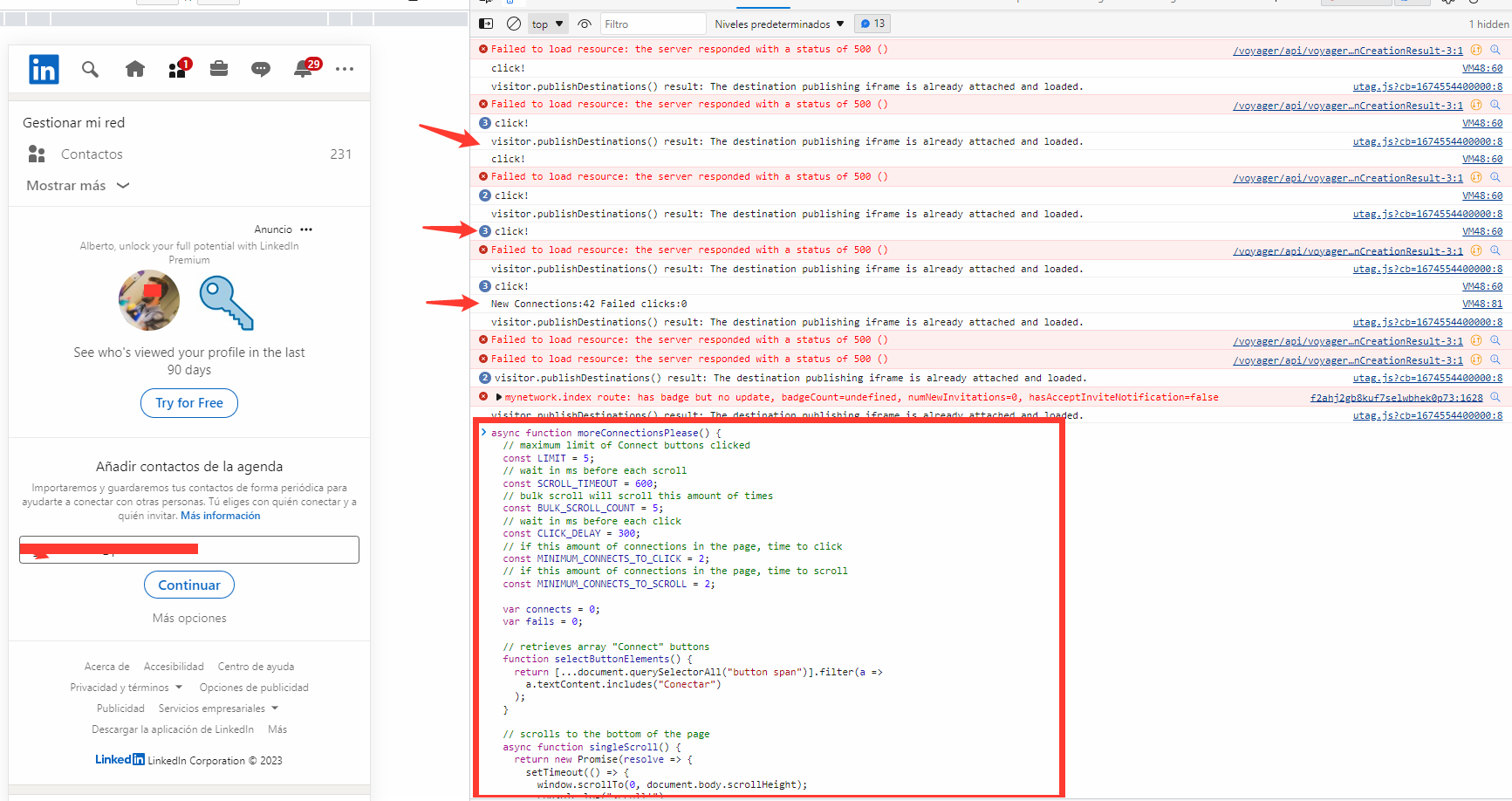Click Descargar la aplicación de LinkedIn

[x=173, y=729]
